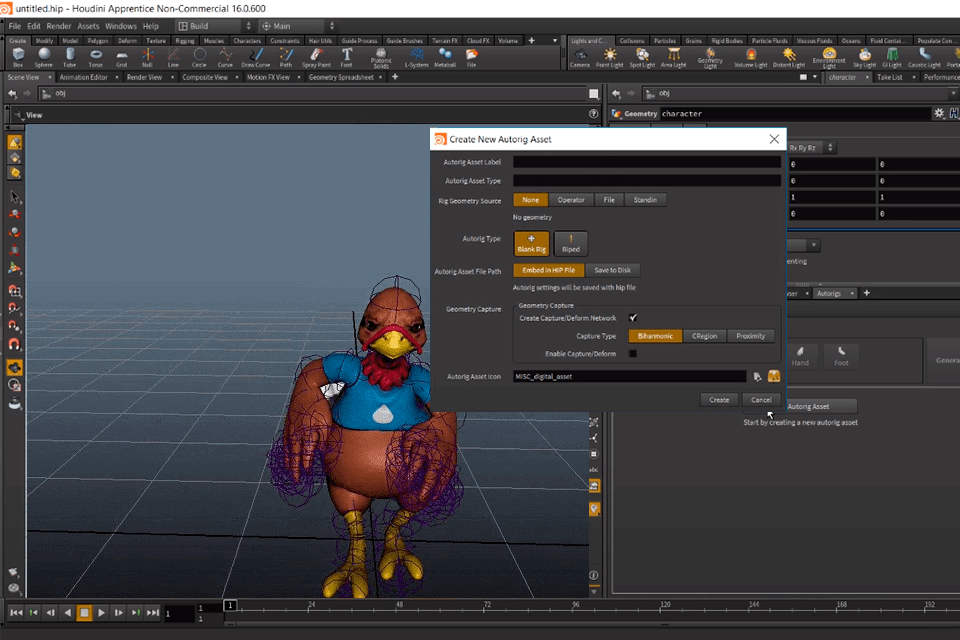Open the Main viewport dropdown
The height and width of the screenshot is (640, 960).
pos(333,26)
